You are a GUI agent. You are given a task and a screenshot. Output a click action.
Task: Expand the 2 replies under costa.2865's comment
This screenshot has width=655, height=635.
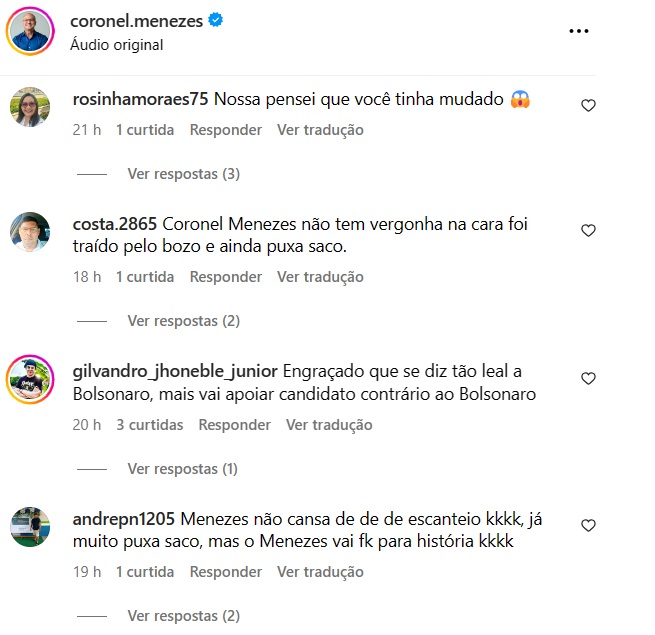(x=183, y=321)
